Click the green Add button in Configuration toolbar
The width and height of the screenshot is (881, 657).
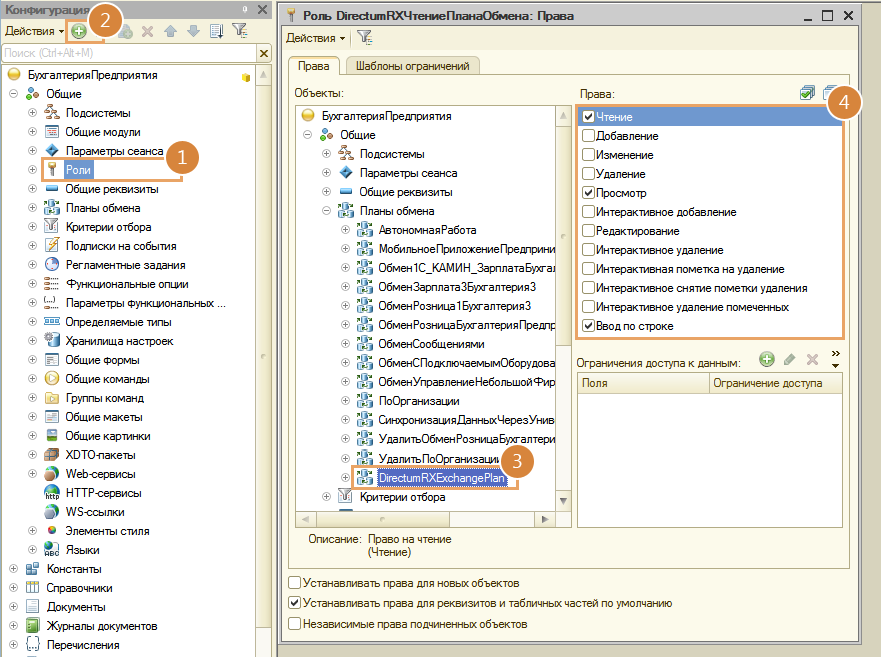[79, 31]
